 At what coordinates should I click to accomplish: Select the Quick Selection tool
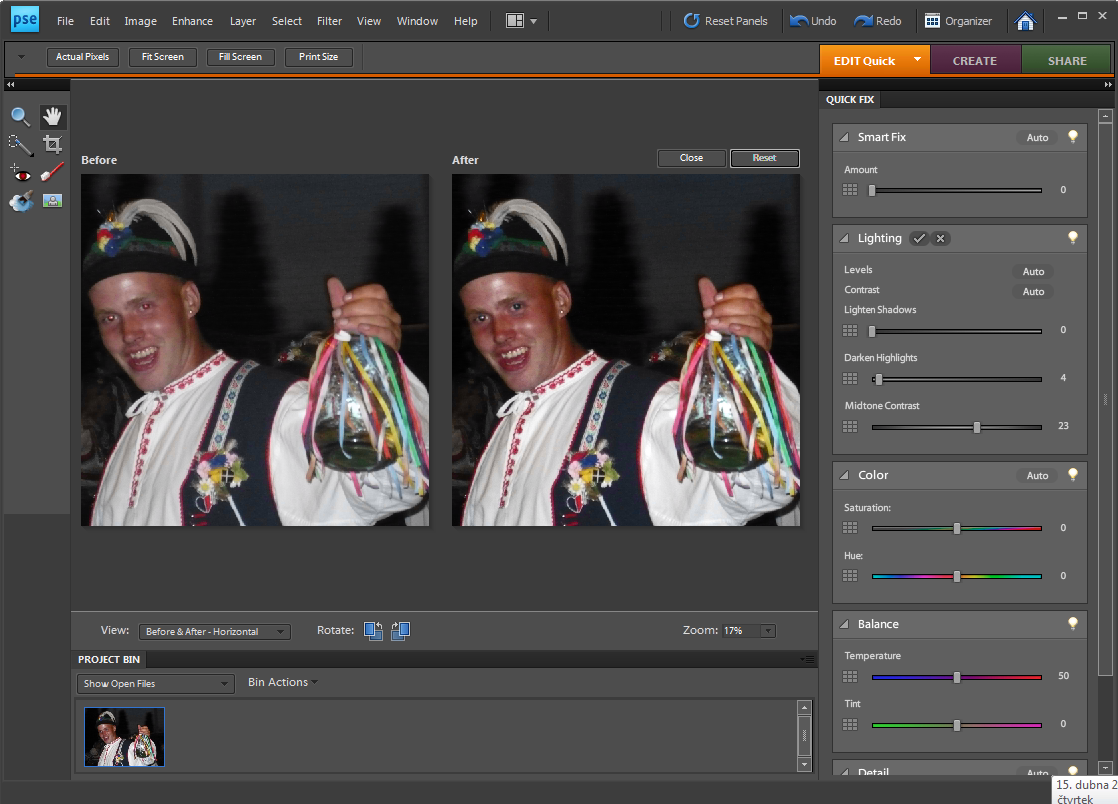point(21,145)
